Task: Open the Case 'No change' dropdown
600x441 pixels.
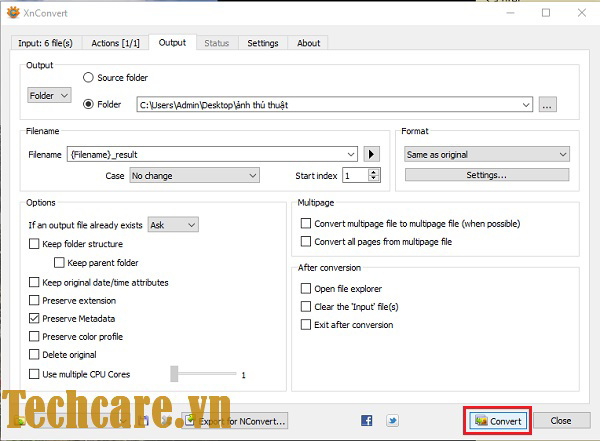Action: (194, 176)
